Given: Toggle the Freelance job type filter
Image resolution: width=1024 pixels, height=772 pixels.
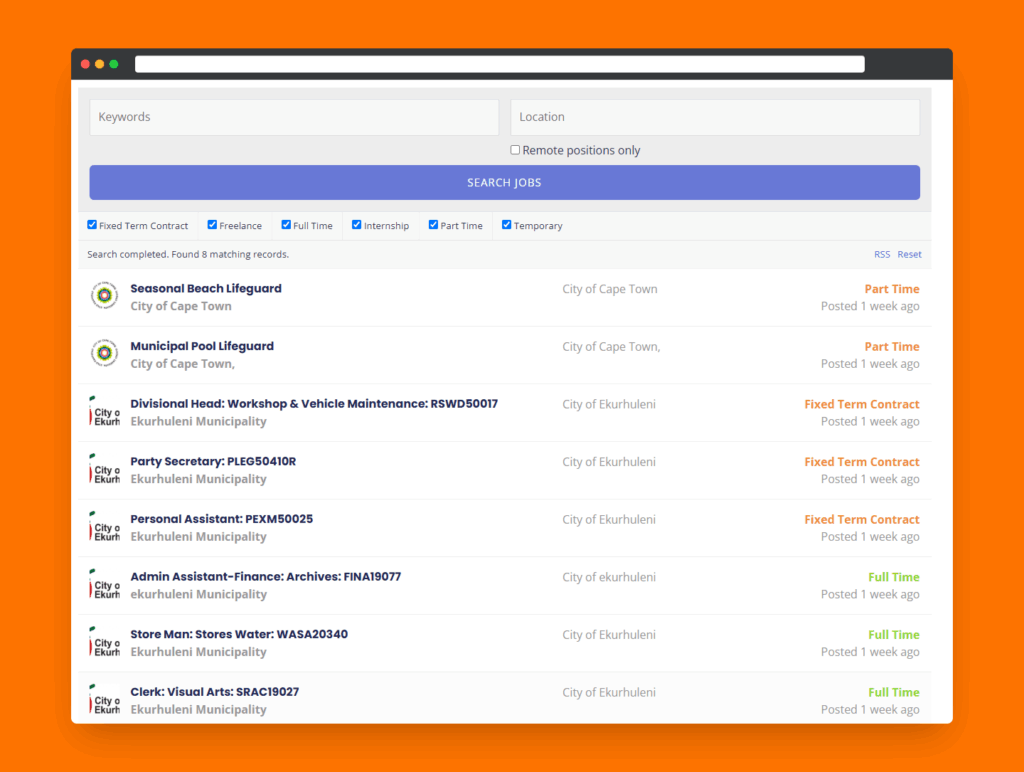Looking at the screenshot, I should tap(212, 225).
